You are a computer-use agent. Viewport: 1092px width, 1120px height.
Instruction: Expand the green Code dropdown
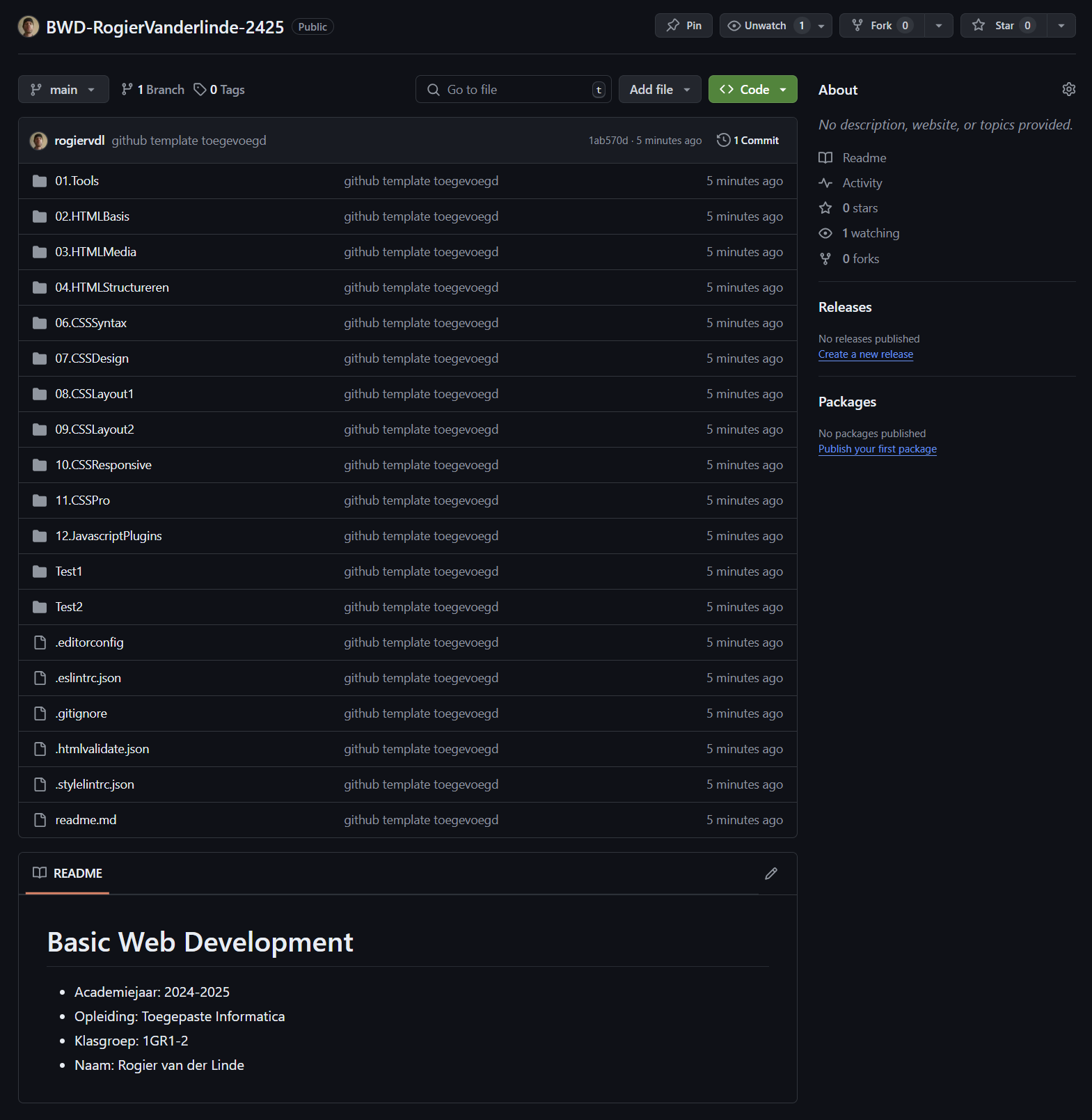click(x=752, y=89)
